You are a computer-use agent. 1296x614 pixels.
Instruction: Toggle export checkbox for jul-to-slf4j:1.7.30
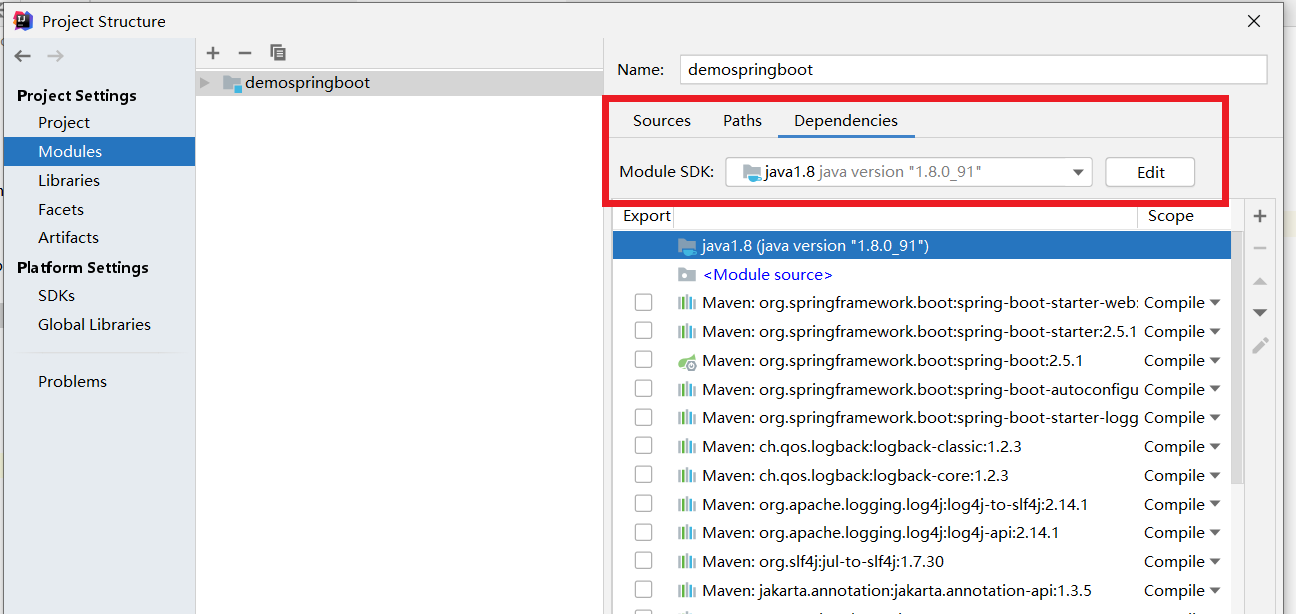pos(643,561)
